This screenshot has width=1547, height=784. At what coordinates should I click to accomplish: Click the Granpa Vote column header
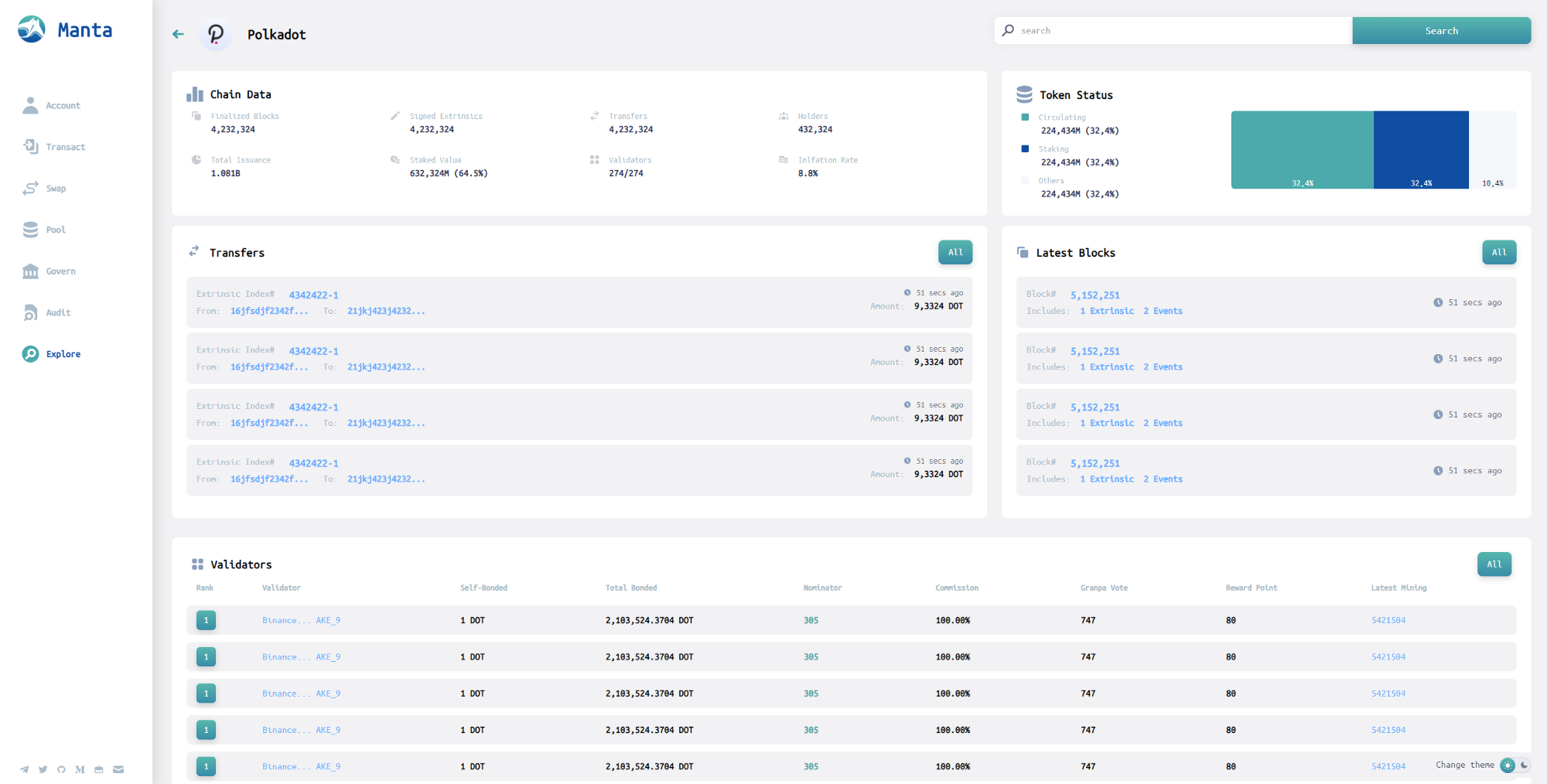1105,588
